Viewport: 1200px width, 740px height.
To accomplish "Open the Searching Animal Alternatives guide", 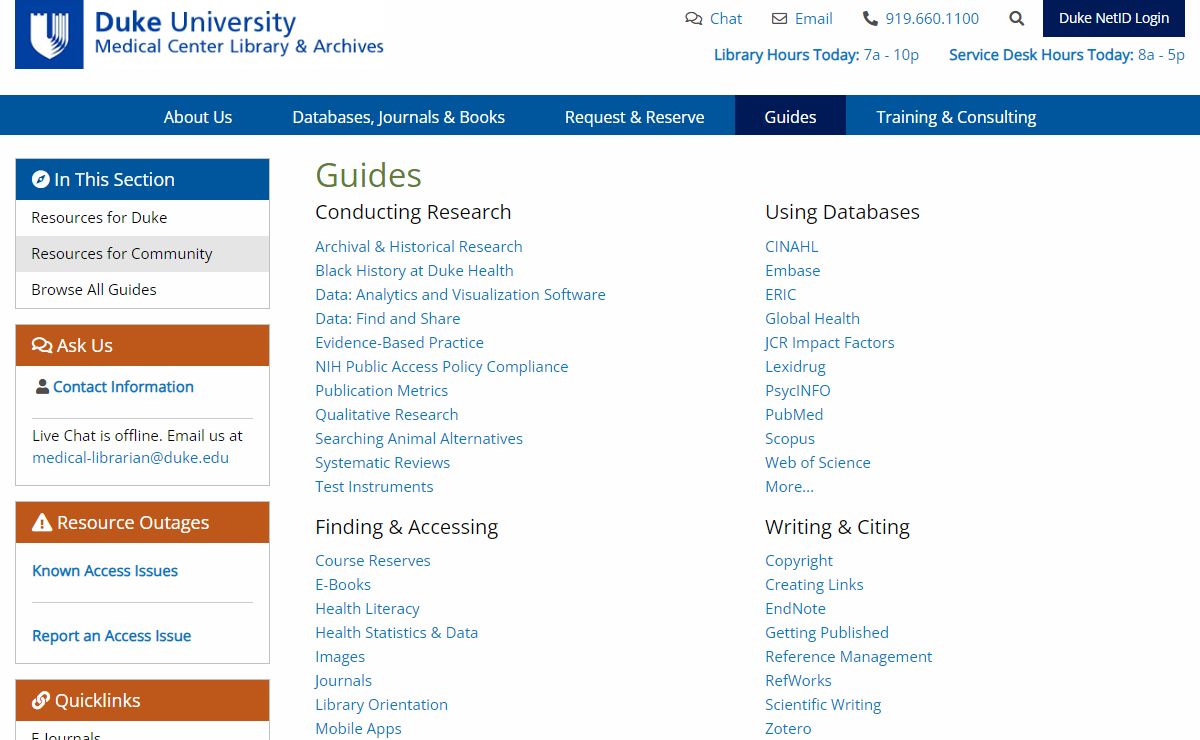I will 419,438.
